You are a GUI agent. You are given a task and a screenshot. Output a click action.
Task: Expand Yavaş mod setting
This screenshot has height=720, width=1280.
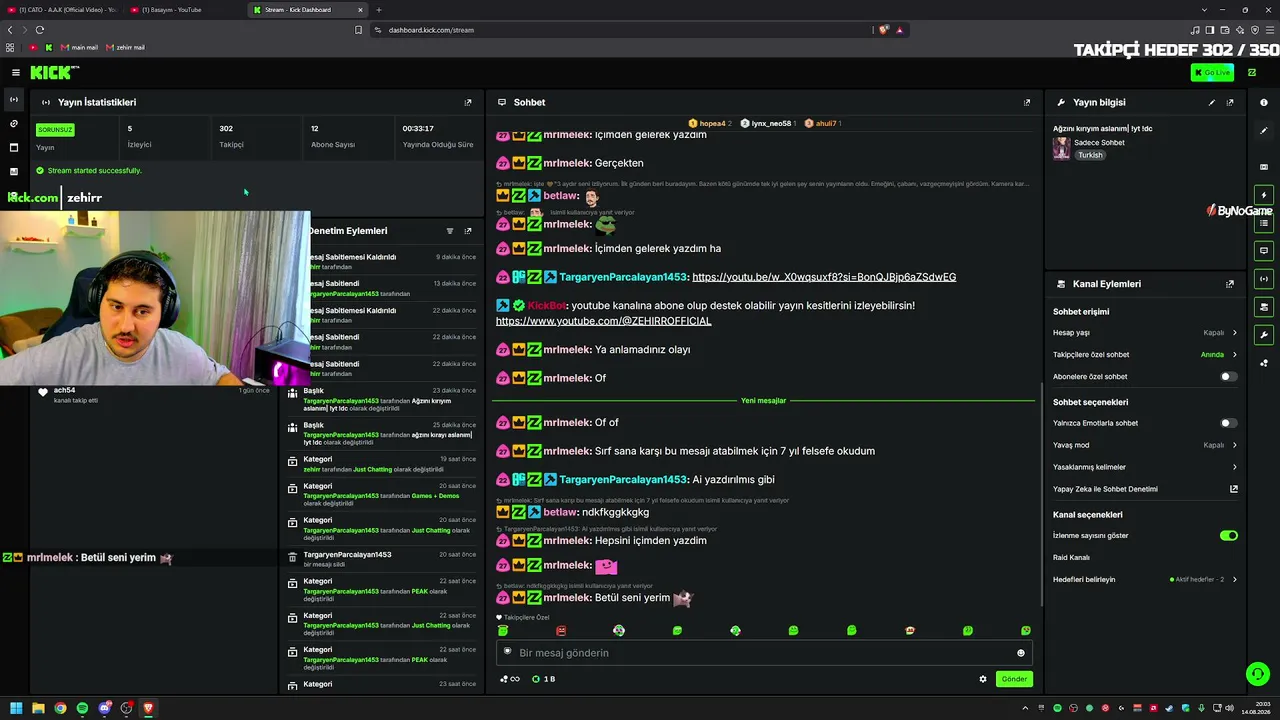1145,445
